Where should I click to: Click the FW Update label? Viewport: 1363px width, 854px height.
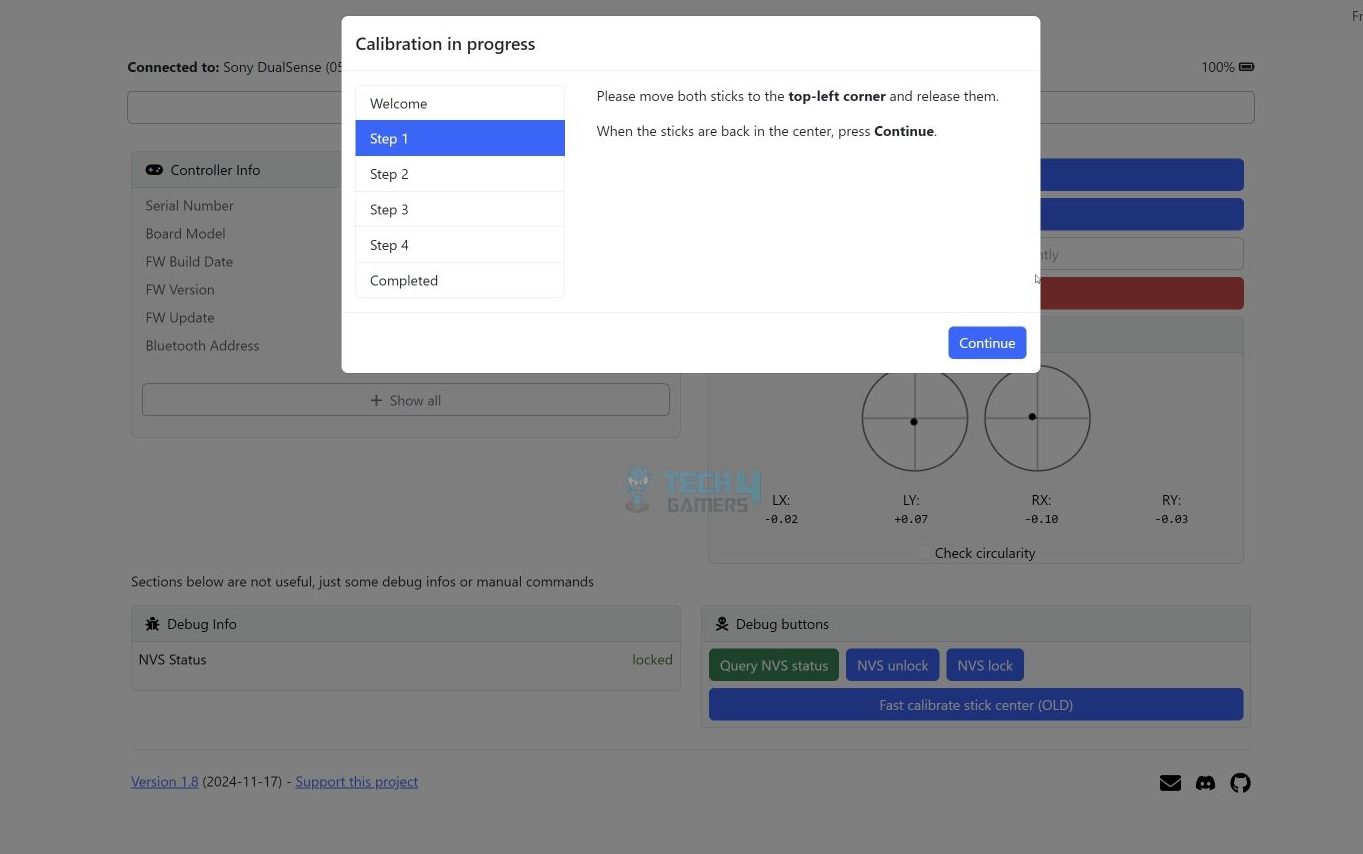click(x=180, y=317)
